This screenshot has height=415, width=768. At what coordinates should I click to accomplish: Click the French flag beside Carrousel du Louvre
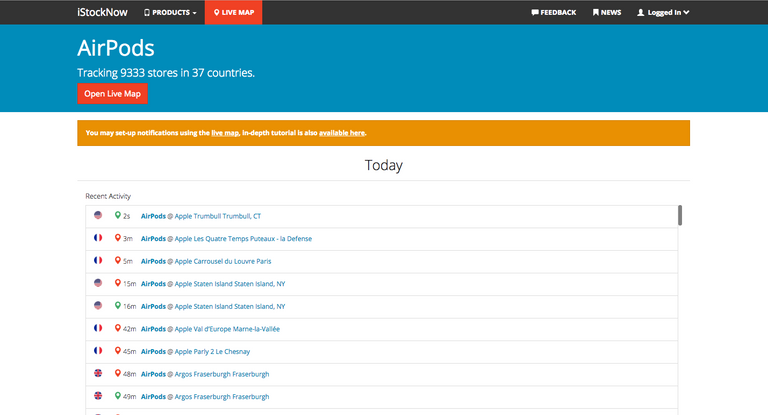coord(98,260)
